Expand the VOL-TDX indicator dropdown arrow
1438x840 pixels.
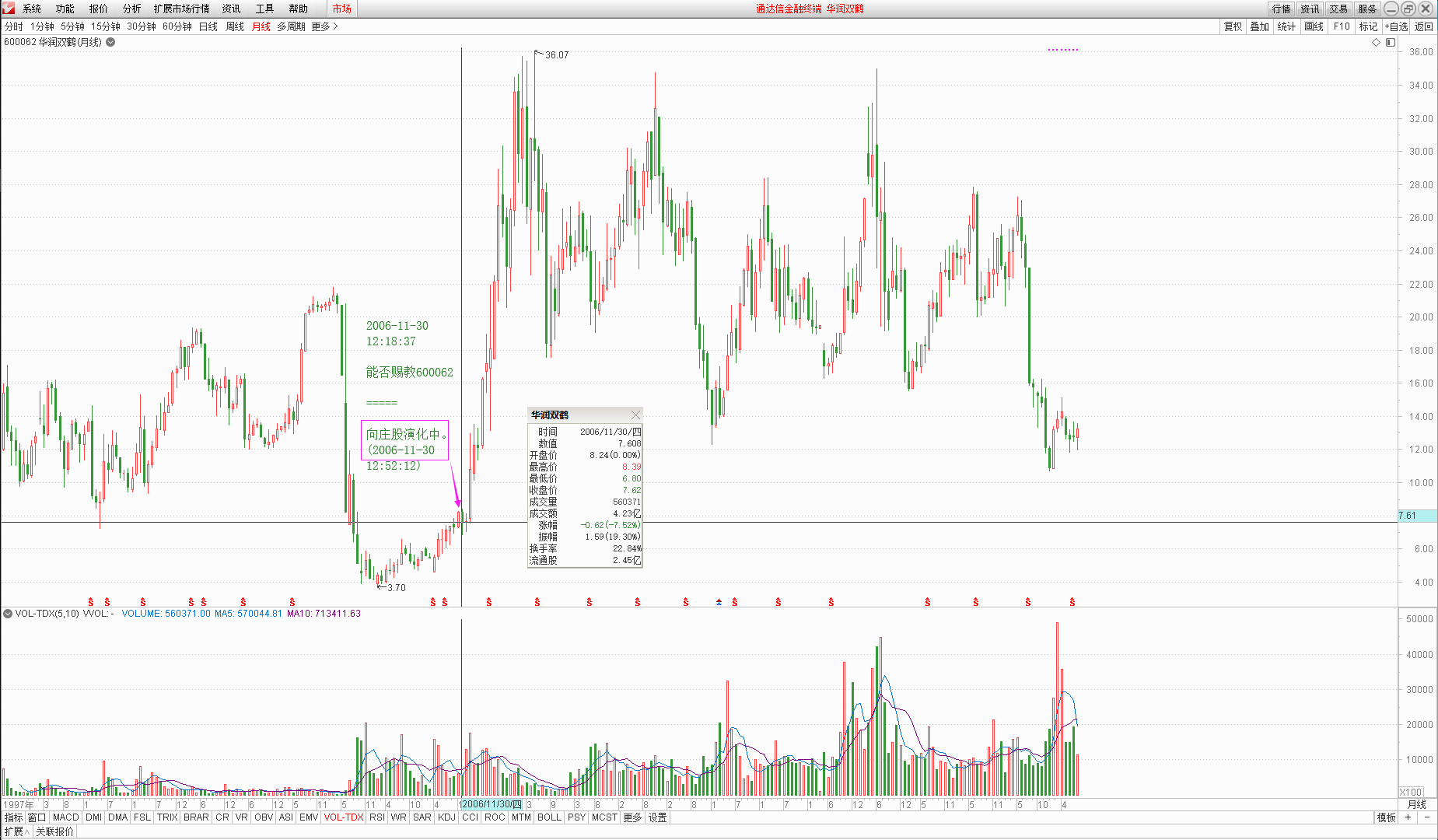coord(8,614)
